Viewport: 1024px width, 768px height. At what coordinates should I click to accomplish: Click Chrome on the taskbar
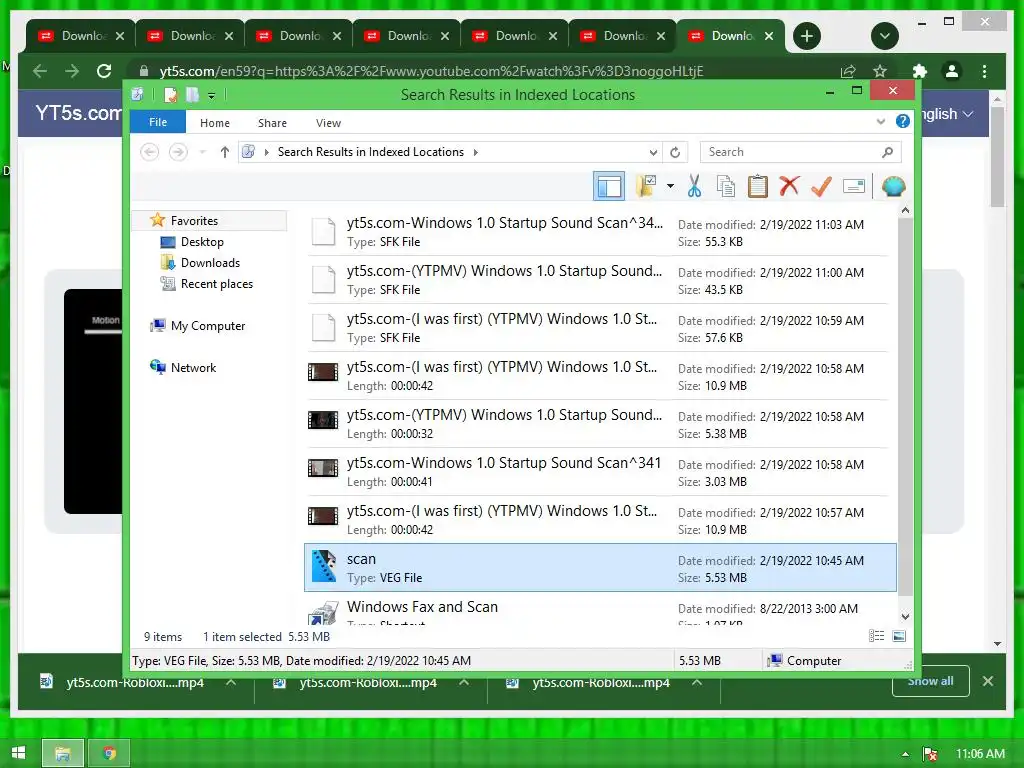pyautogui.click(x=109, y=754)
